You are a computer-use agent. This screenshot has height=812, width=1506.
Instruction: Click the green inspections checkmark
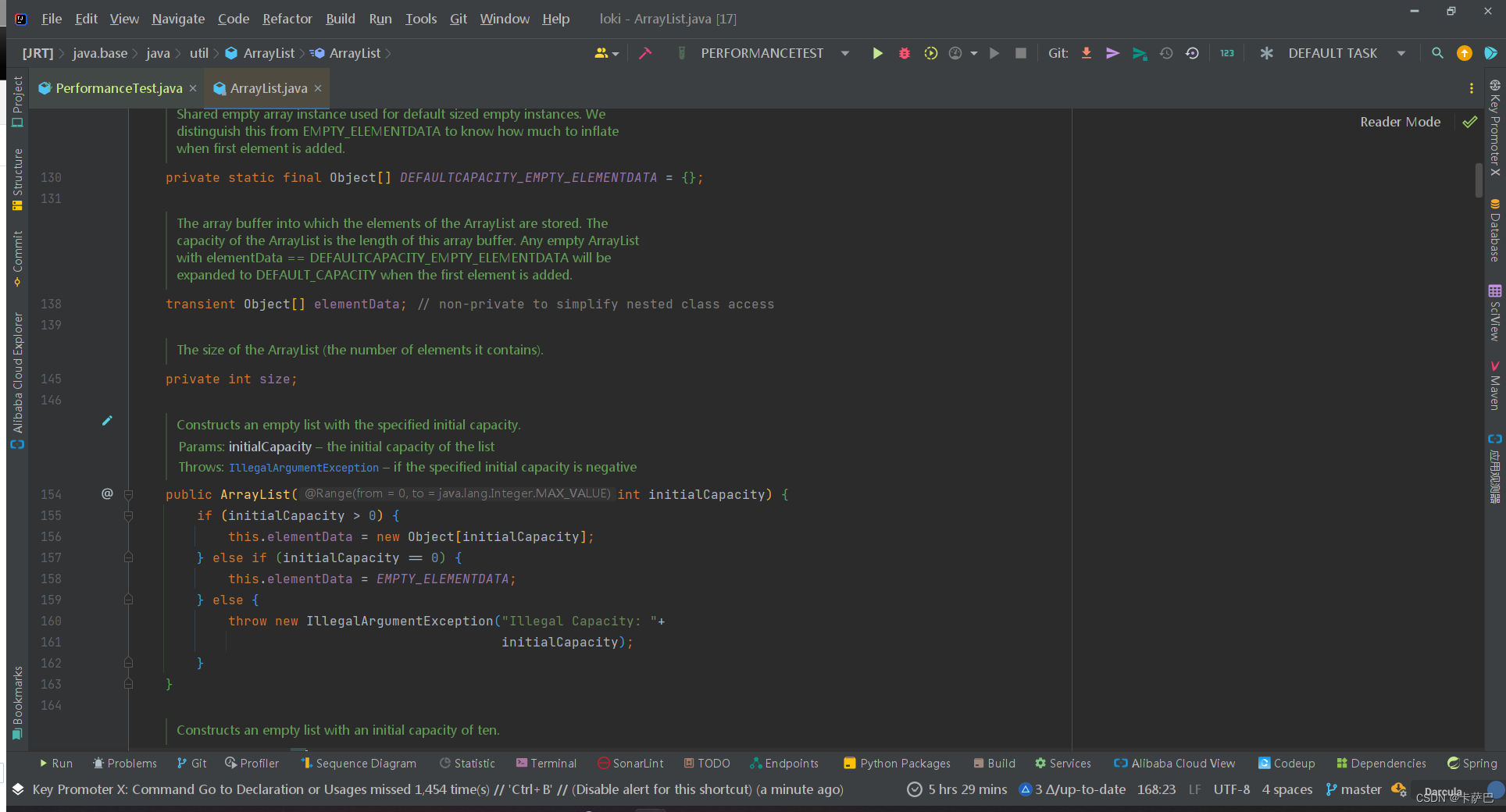coord(1470,122)
